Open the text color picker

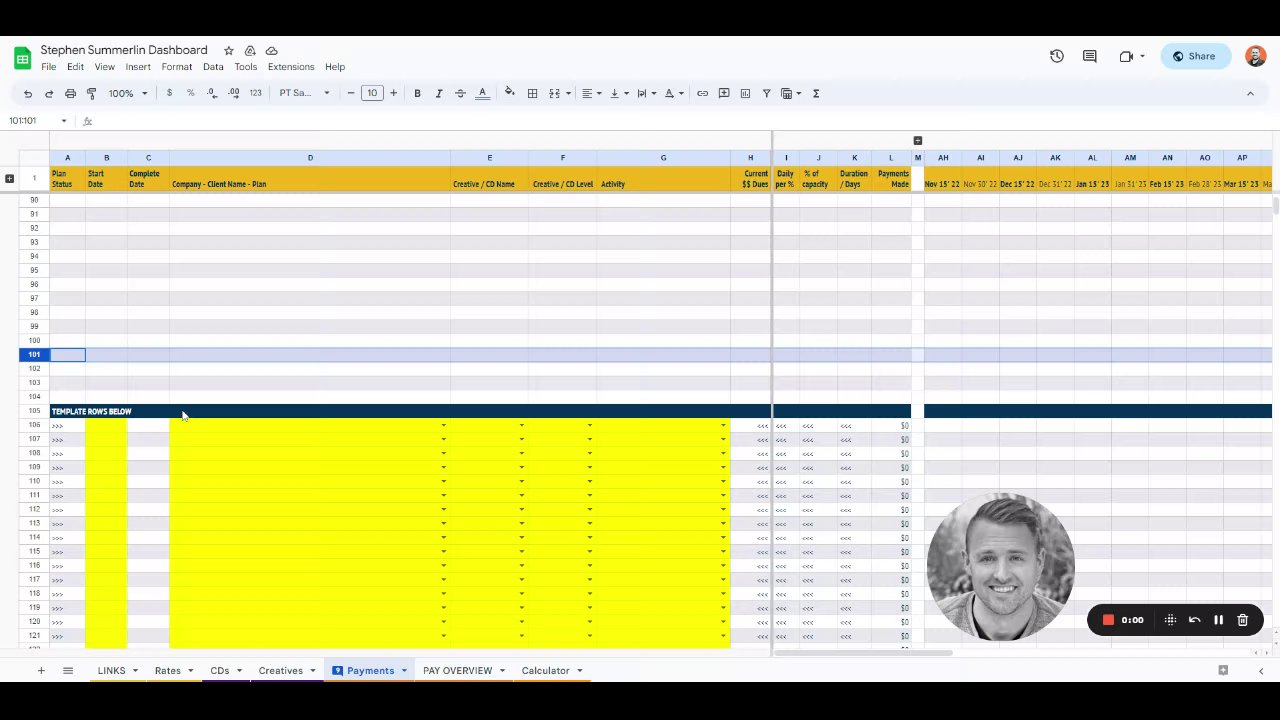pos(482,93)
